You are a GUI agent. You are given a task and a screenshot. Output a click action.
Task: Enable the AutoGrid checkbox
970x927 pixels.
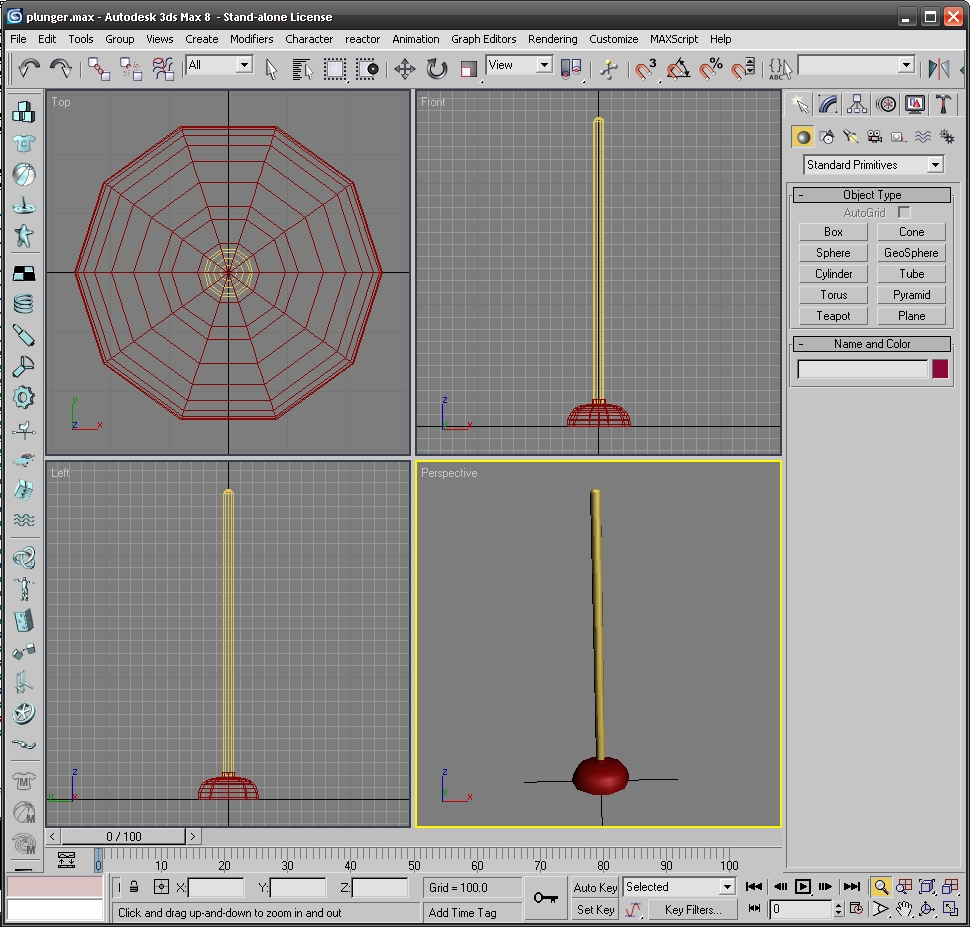click(904, 213)
